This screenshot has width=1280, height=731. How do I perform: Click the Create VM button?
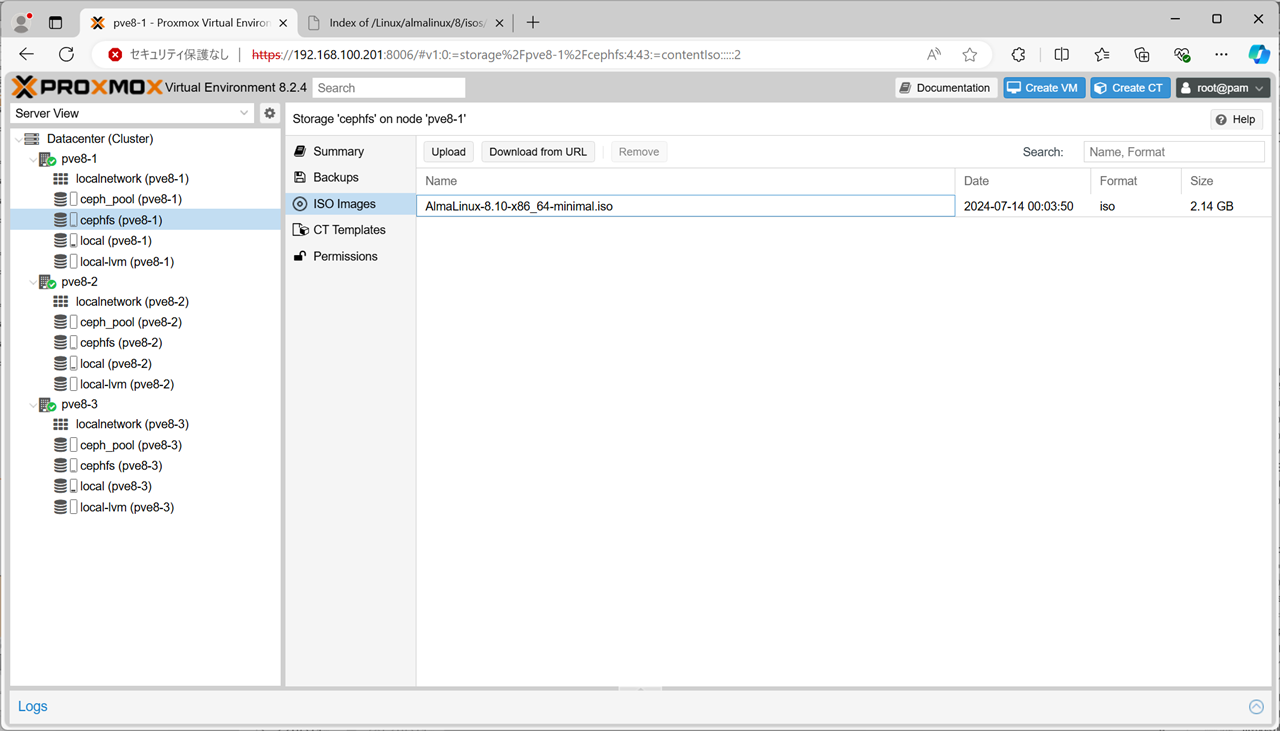[1044, 88]
